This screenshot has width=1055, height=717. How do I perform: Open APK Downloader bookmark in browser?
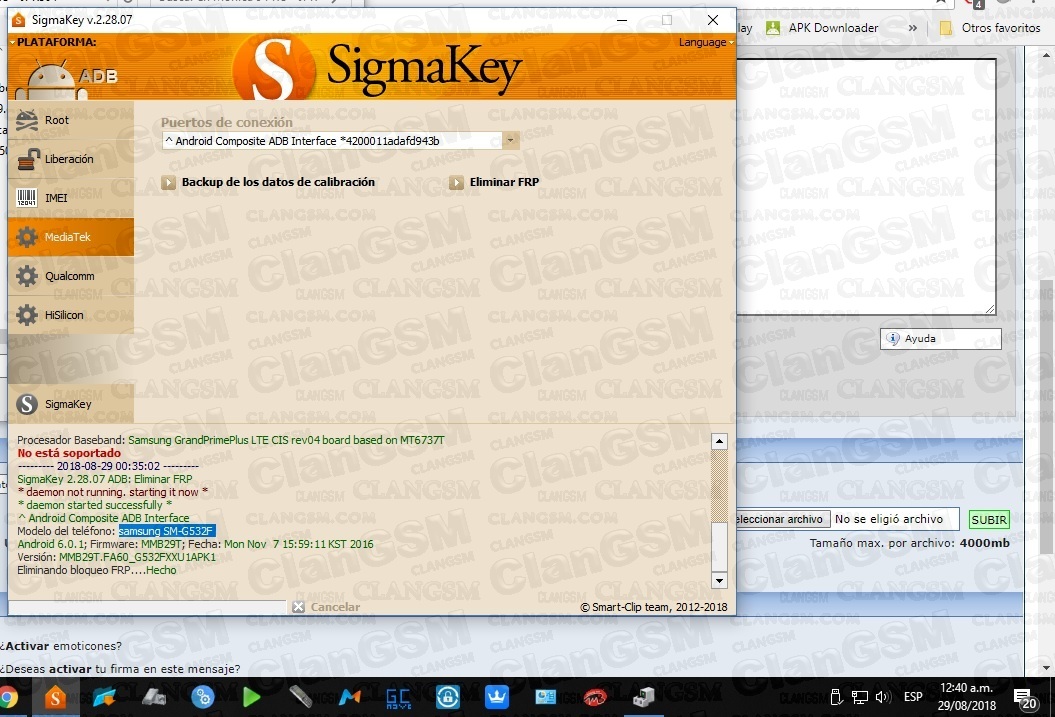(822, 28)
